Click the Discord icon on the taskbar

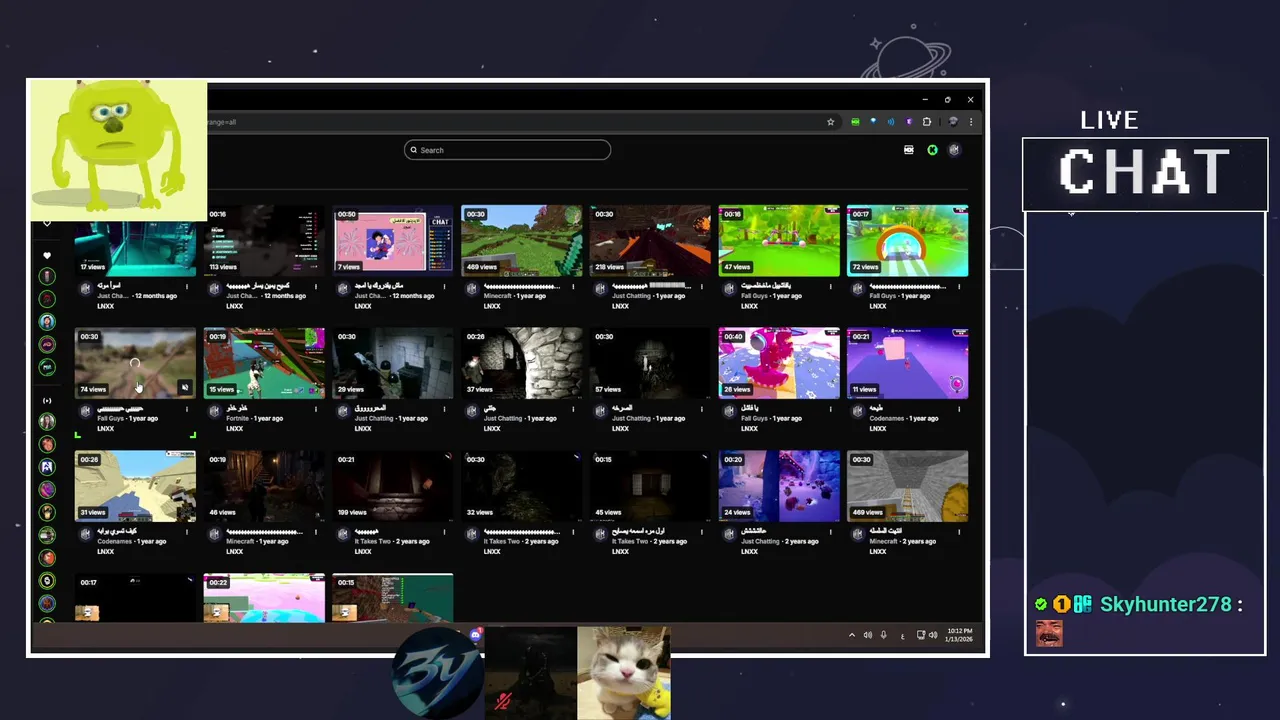pyautogui.click(x=475, y=634)
